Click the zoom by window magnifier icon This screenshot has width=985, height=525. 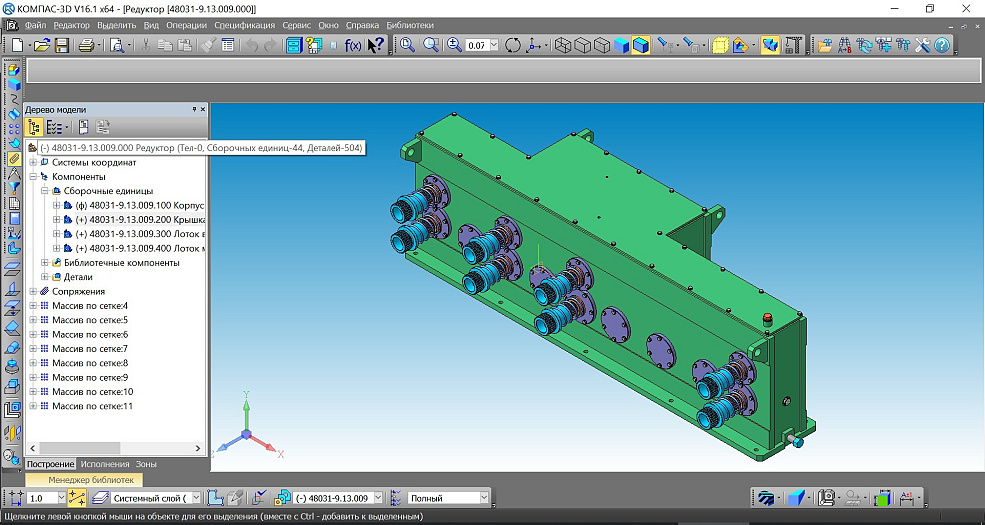tap(407, 45)
